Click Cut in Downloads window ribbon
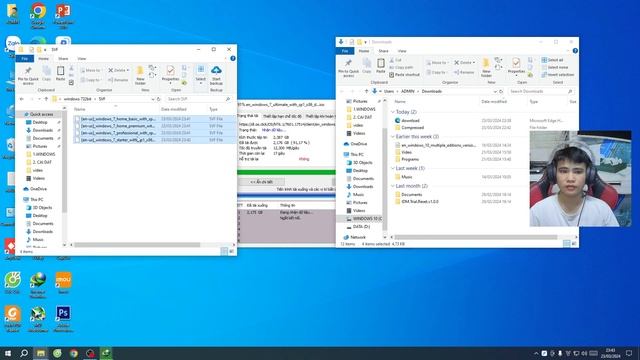The width and height of the screenshot is (640, 360). (x=396, y=60)
